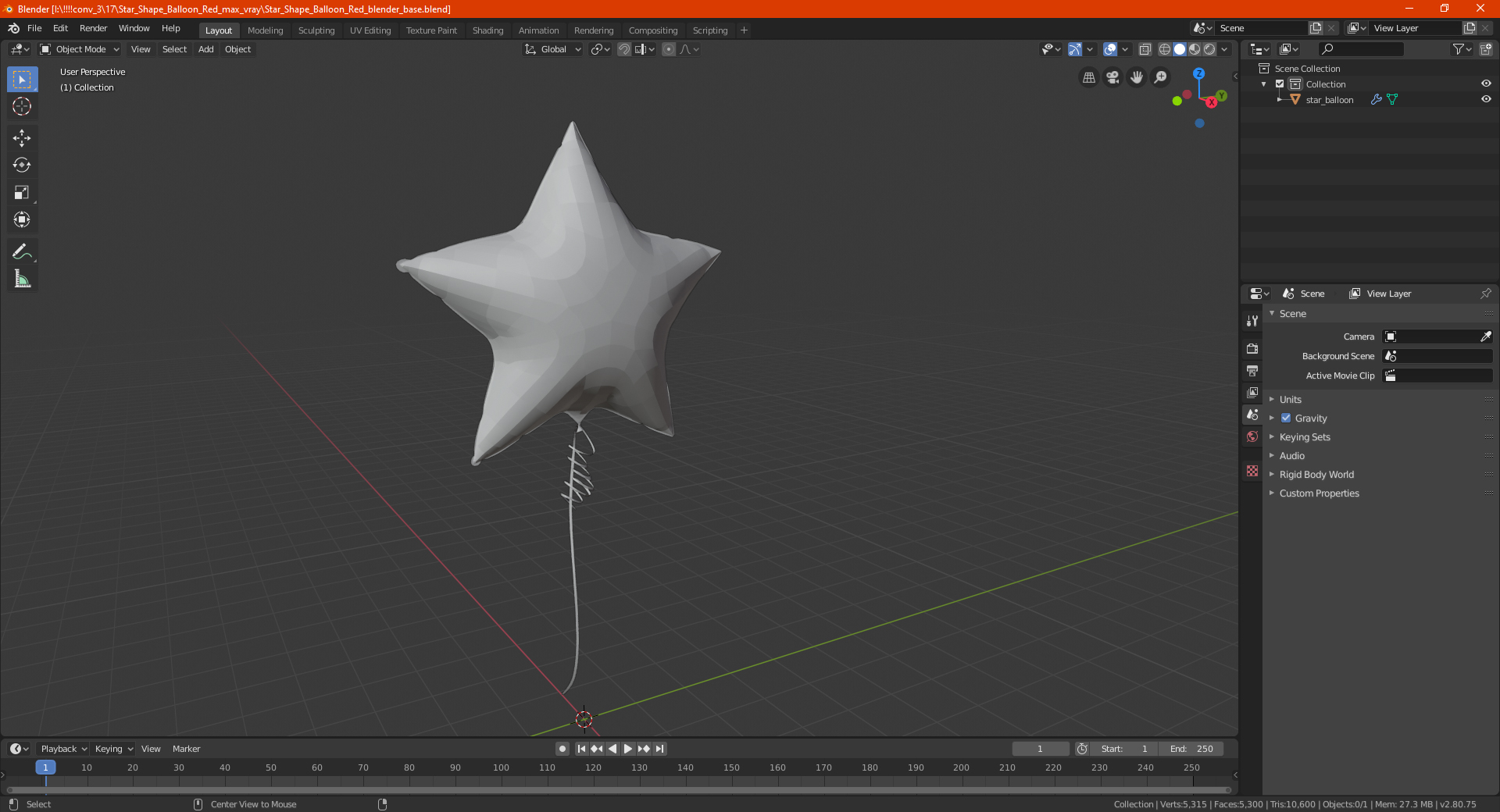Screen dimensions: 1500x812
Task: Click the pin icon in Properties header
Action: pos(1485,294)
